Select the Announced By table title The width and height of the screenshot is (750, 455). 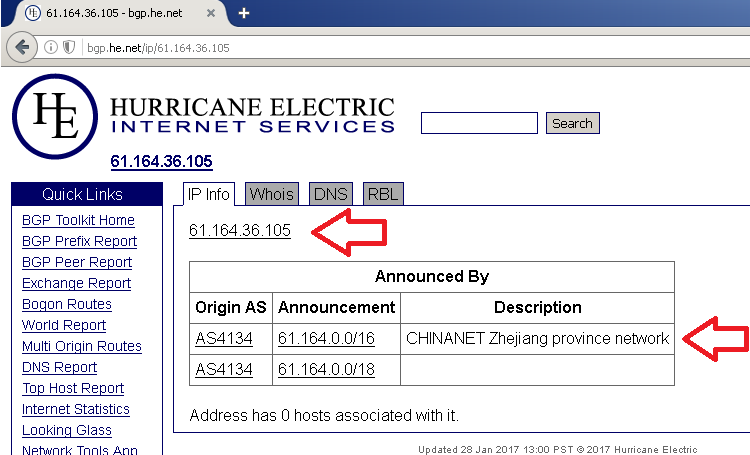tap(432, 277)
